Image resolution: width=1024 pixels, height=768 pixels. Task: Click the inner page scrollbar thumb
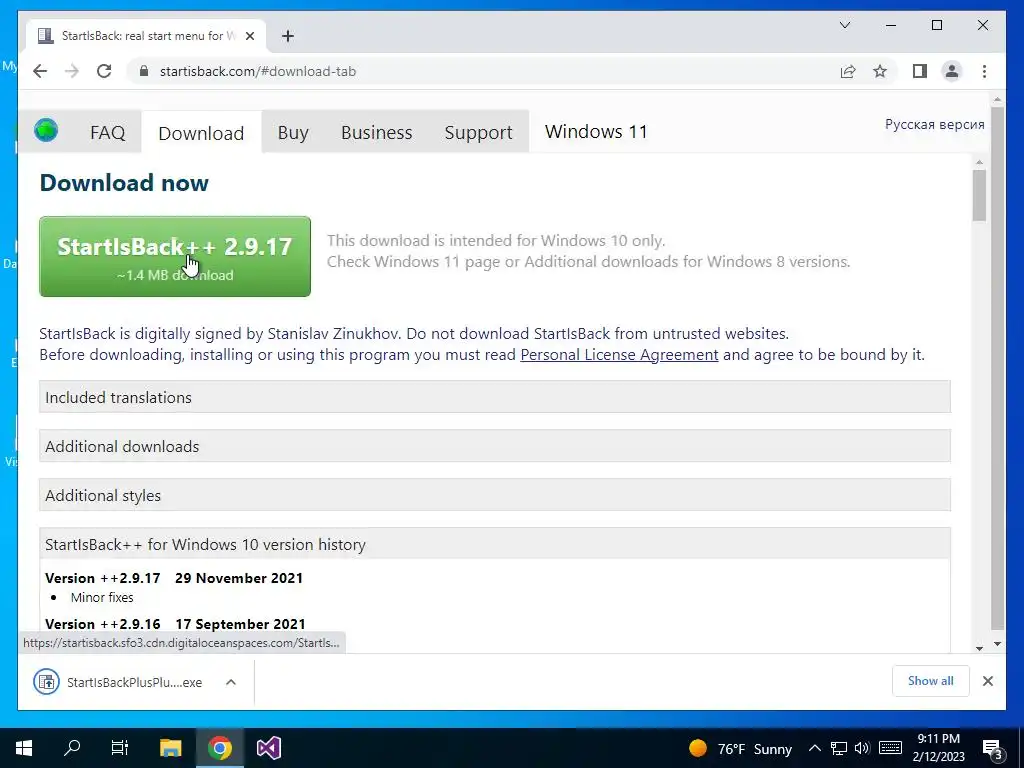[979, 195]
